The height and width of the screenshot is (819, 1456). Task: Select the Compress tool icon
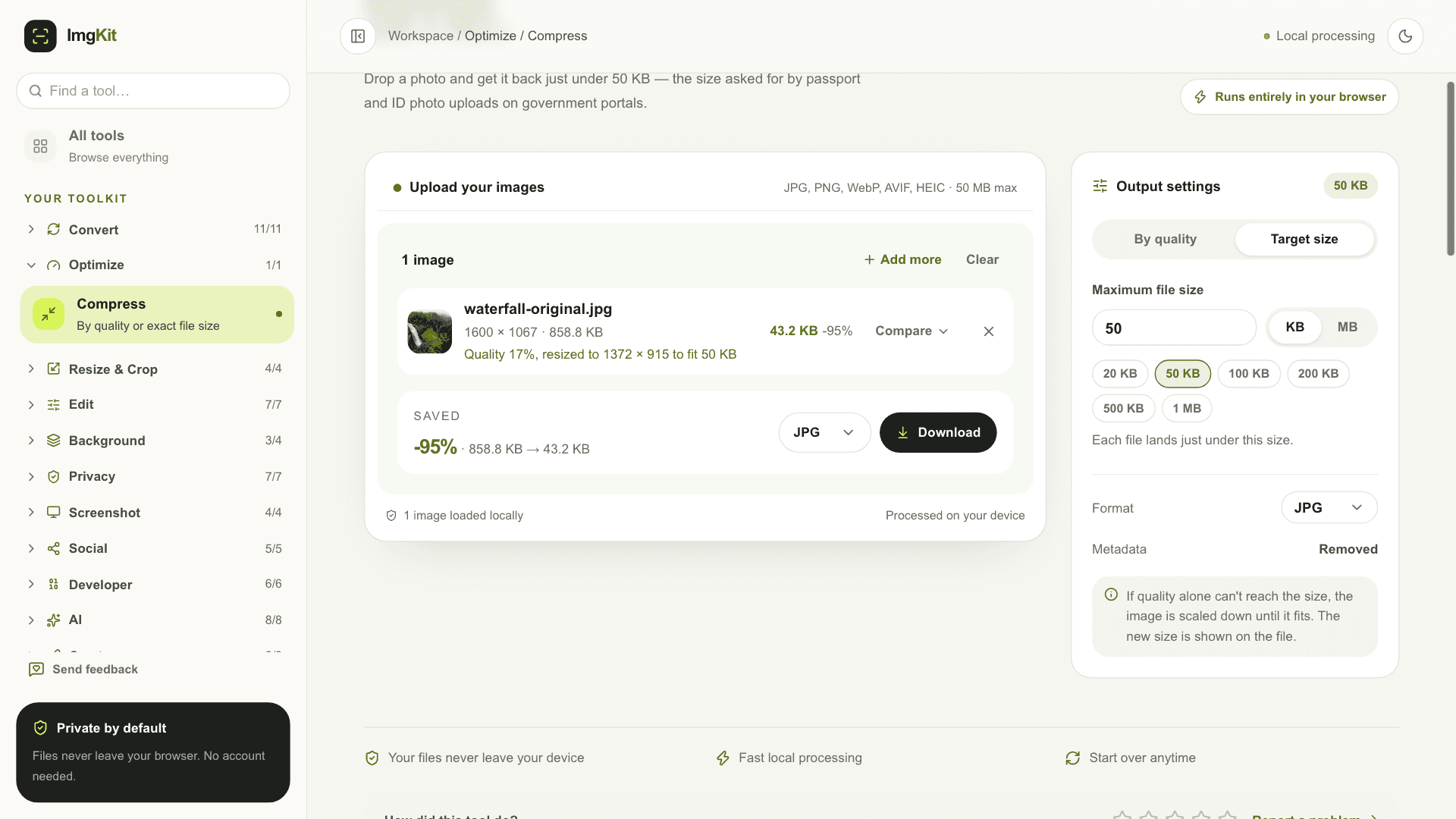[x=49, y=314]
